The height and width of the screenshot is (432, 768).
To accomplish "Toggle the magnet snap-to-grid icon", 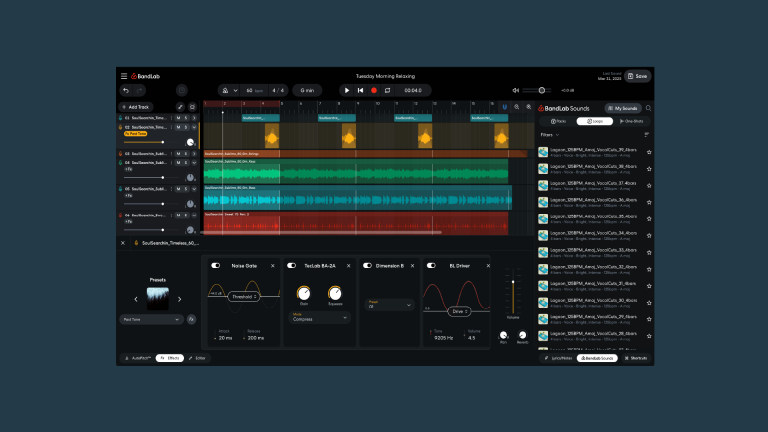I will pos(504,107).
